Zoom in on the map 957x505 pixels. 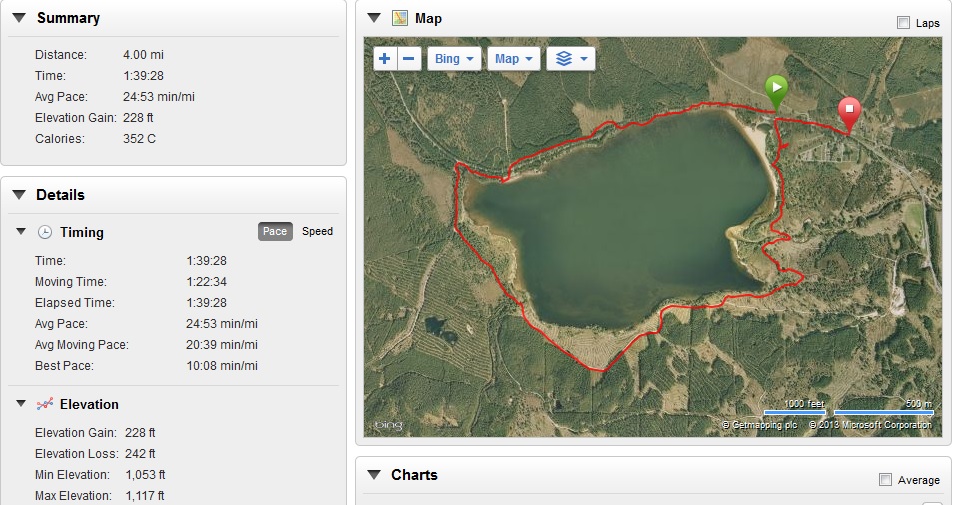point(385,59)
